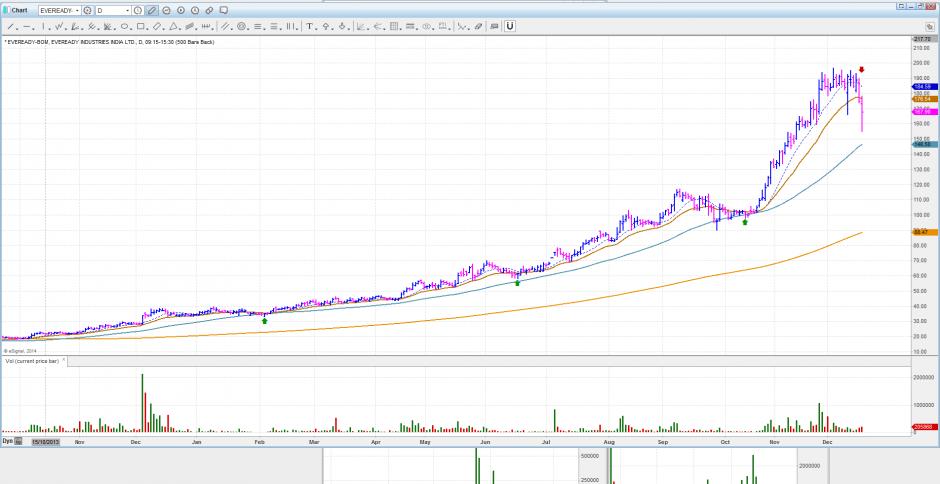Viewport: 940px width, 484px height.
Task: Select the vertical line tool
Action: click(x=43, y=26)
